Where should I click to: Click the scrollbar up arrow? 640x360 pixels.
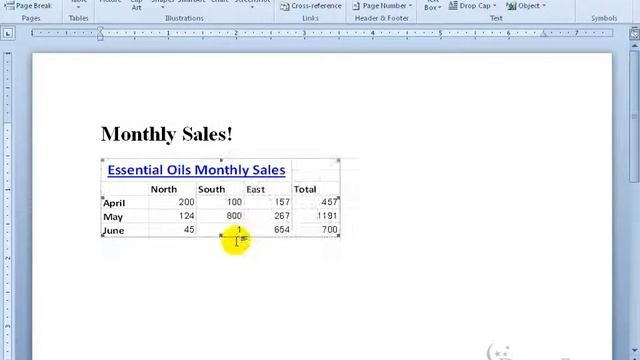[634, 46]
